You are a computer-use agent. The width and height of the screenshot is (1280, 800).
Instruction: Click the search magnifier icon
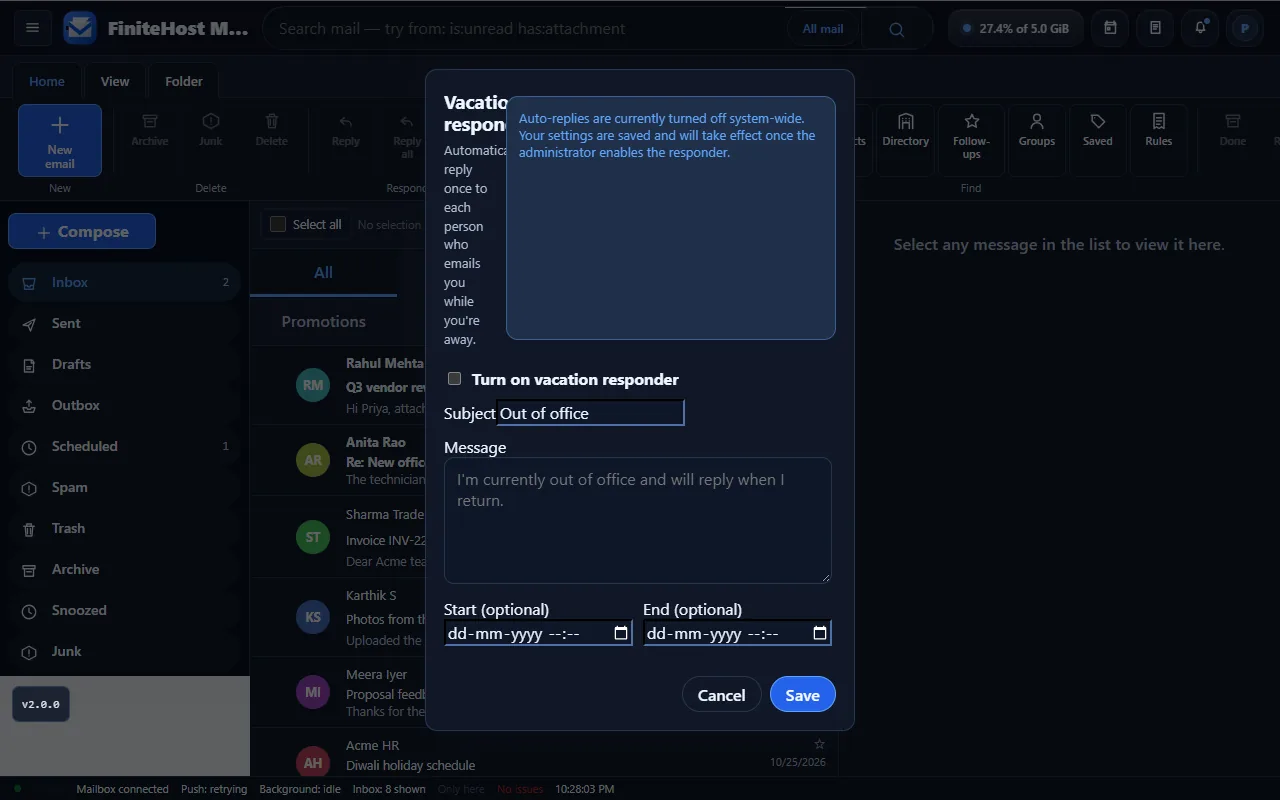(x=896, y=29)
